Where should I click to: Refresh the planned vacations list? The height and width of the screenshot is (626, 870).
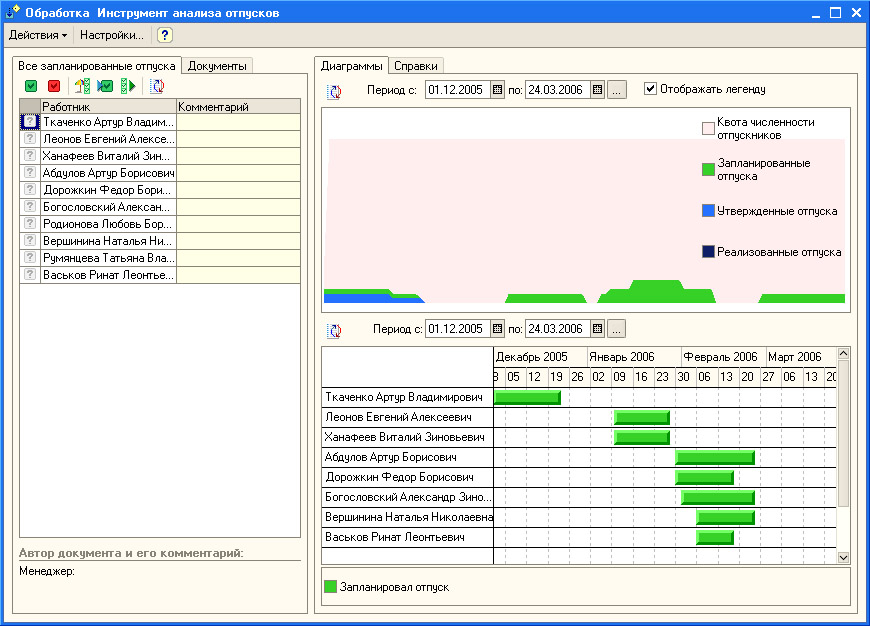tap(158, 86)
